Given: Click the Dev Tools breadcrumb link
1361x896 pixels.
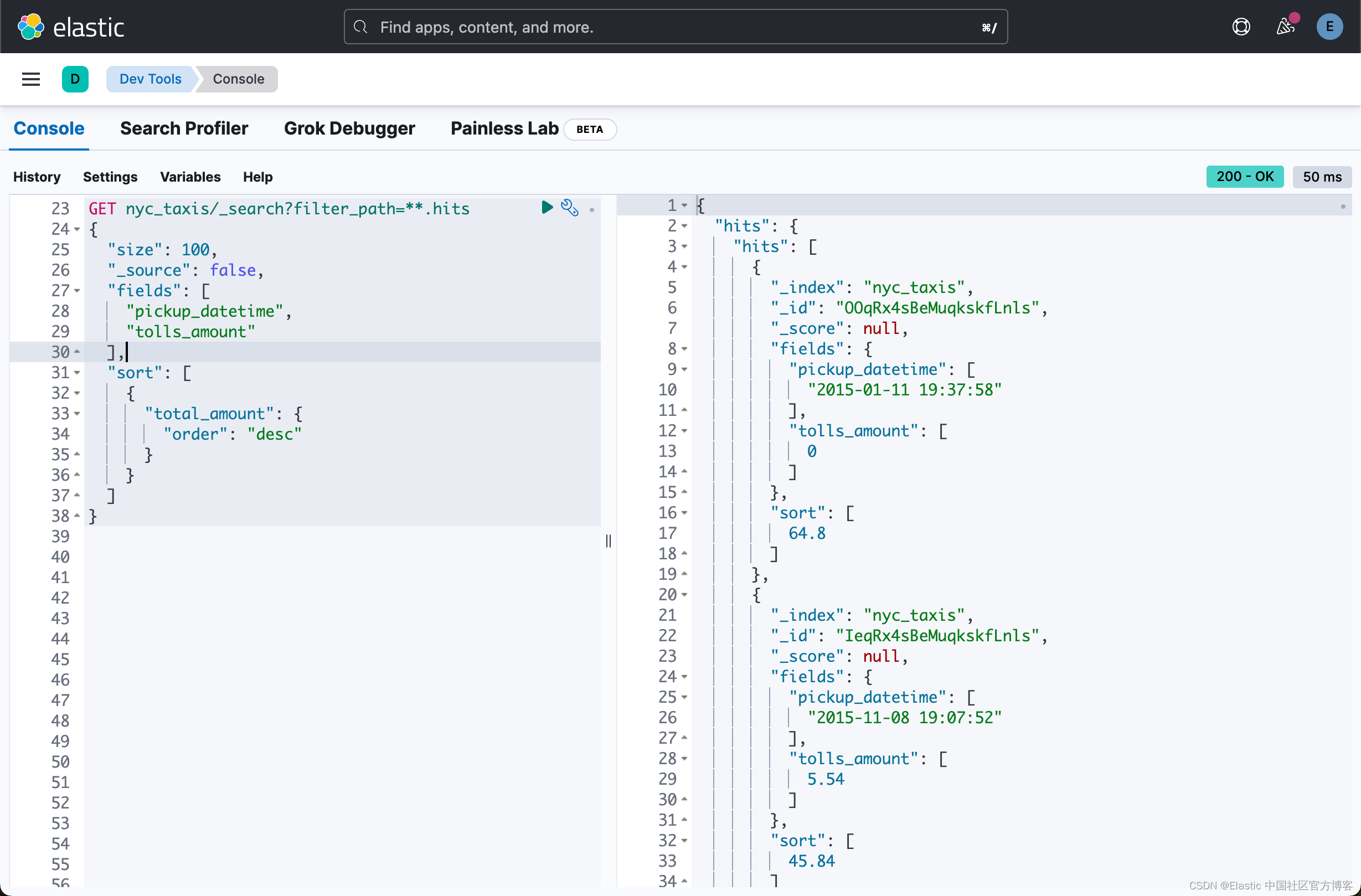Looking at the screenshot, I should 150,79.
